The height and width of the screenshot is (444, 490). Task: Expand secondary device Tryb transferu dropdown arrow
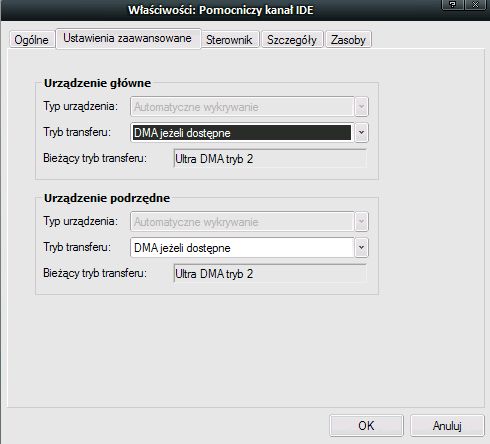[361, 248]
